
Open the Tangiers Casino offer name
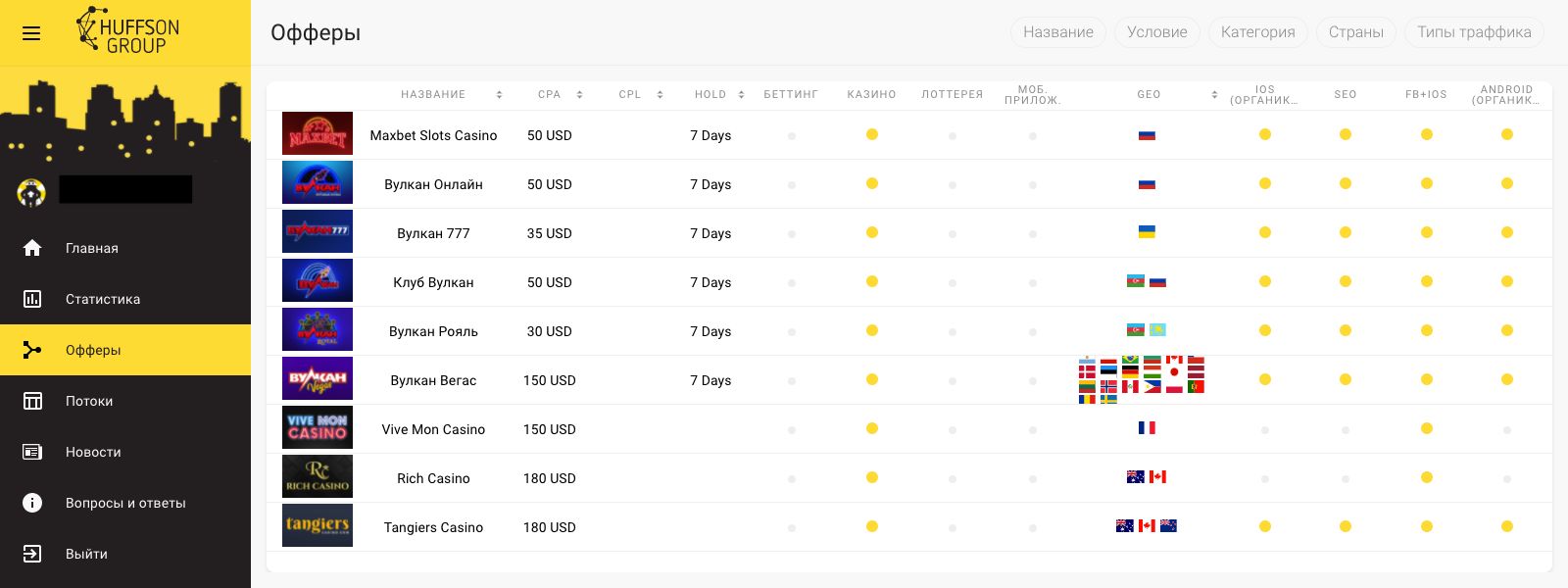coord(433,527)
